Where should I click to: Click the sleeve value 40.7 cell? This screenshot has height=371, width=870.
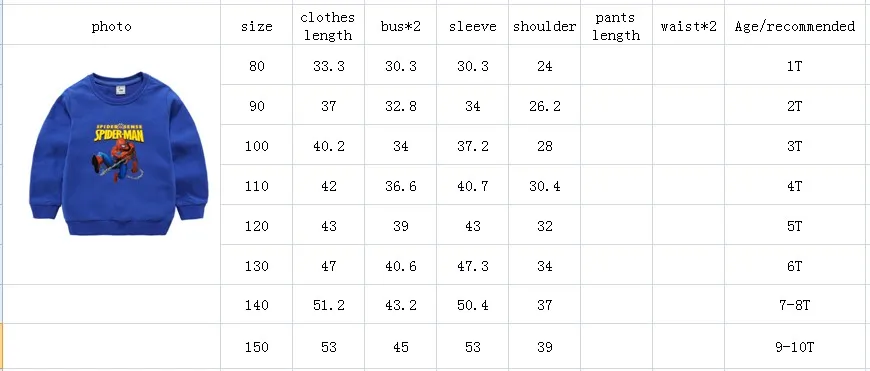pos(473,185)
